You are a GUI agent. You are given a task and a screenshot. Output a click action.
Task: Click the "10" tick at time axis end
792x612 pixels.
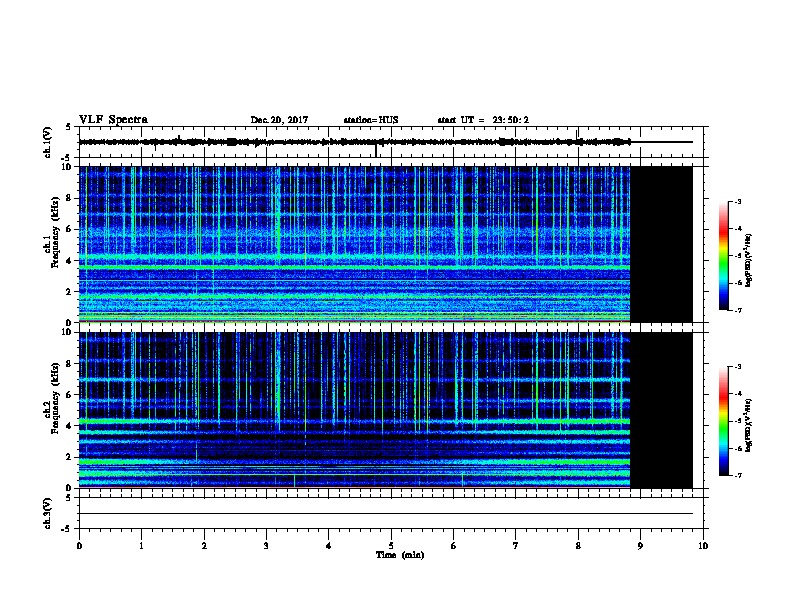[703, 546]
